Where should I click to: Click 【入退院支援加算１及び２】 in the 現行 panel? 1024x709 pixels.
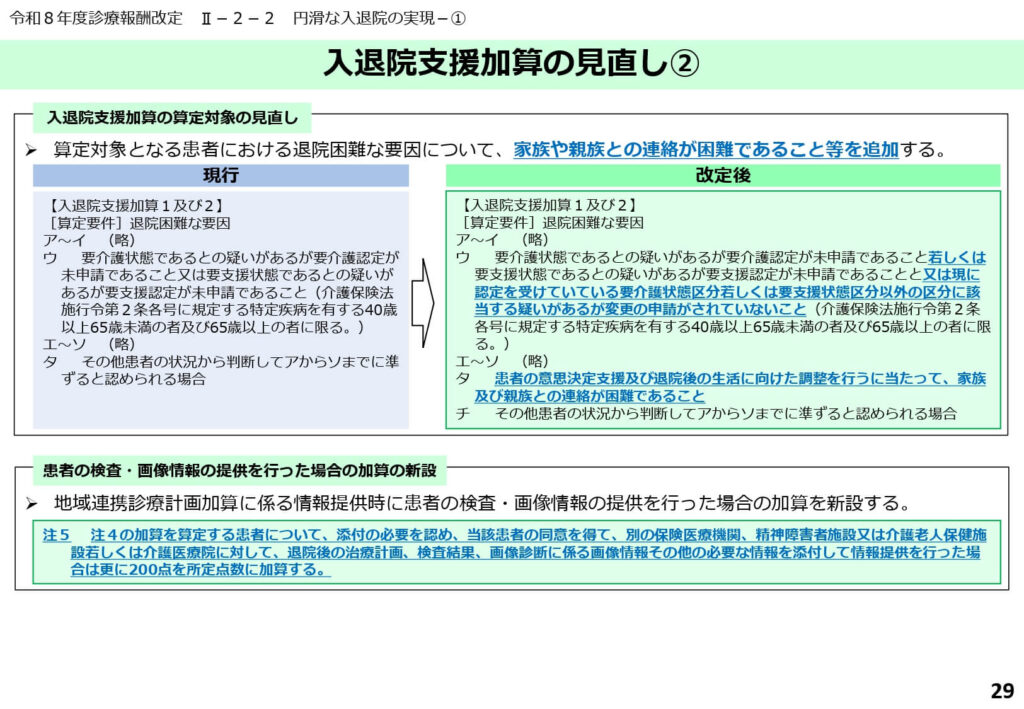click(135, 206)
